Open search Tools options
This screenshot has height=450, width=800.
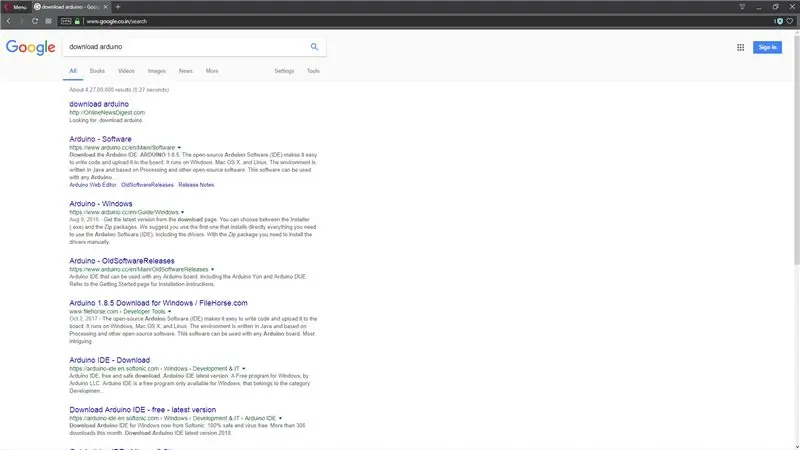313,71
